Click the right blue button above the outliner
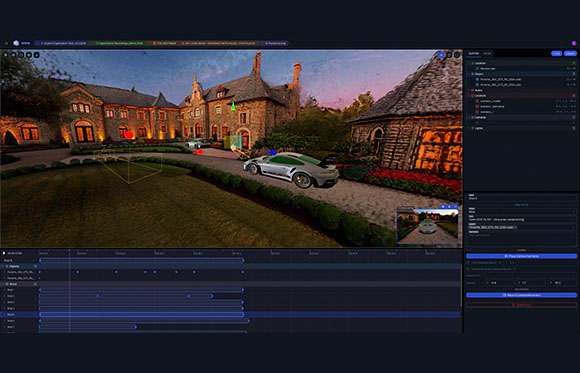580x373 pixels. (x=570, y=54)
